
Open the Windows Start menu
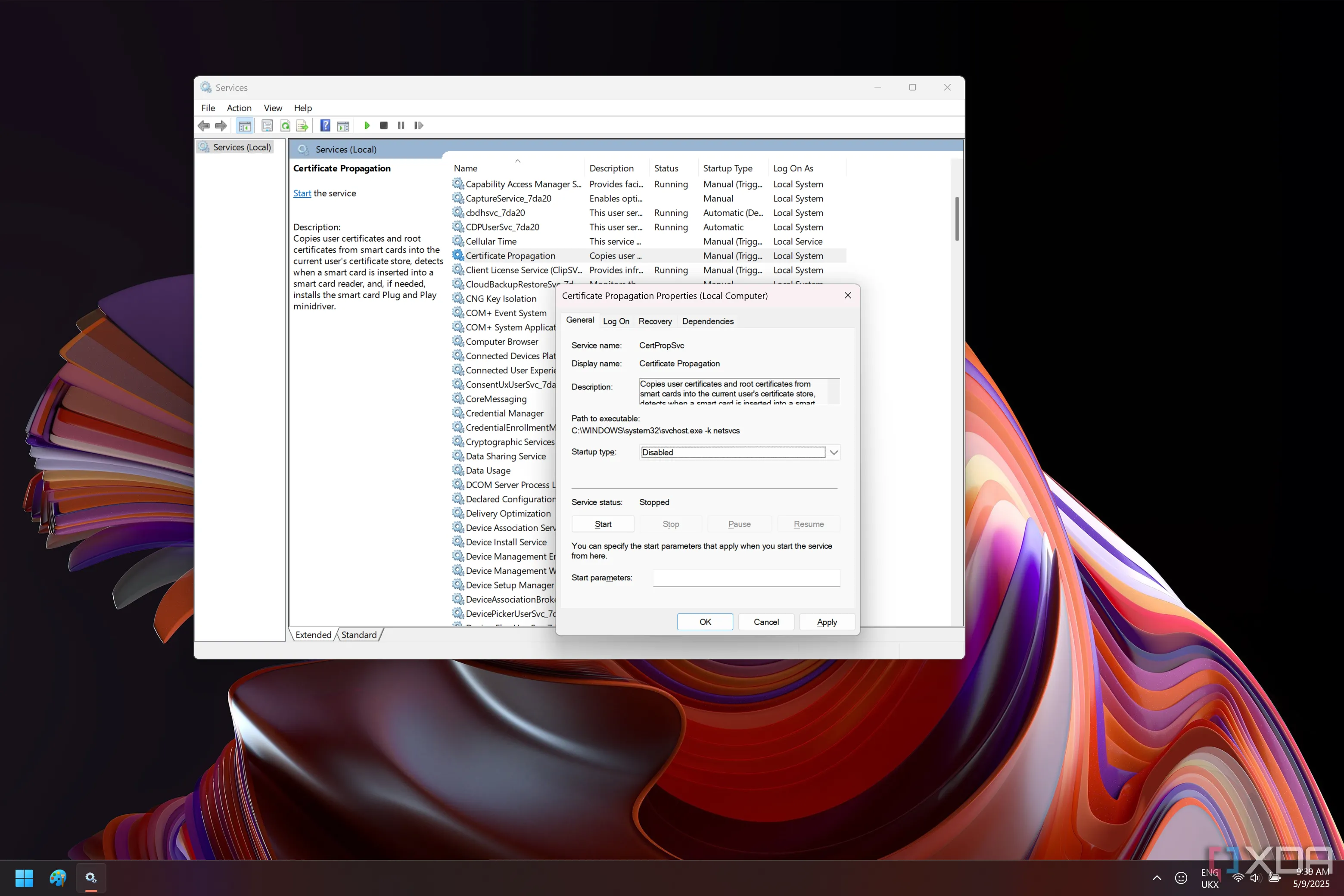[24, 878]
